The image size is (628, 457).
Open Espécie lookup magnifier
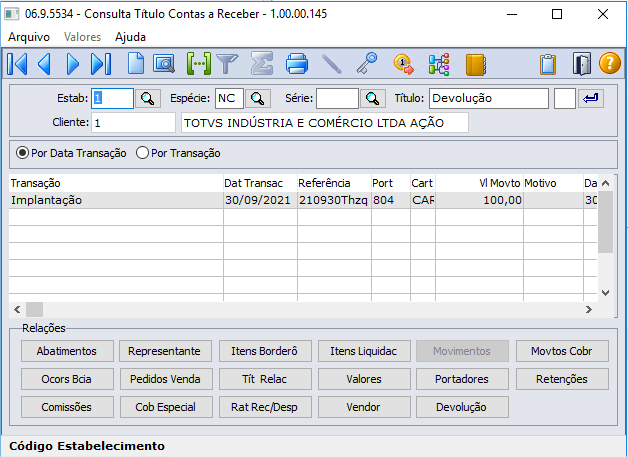click(258, 99)
